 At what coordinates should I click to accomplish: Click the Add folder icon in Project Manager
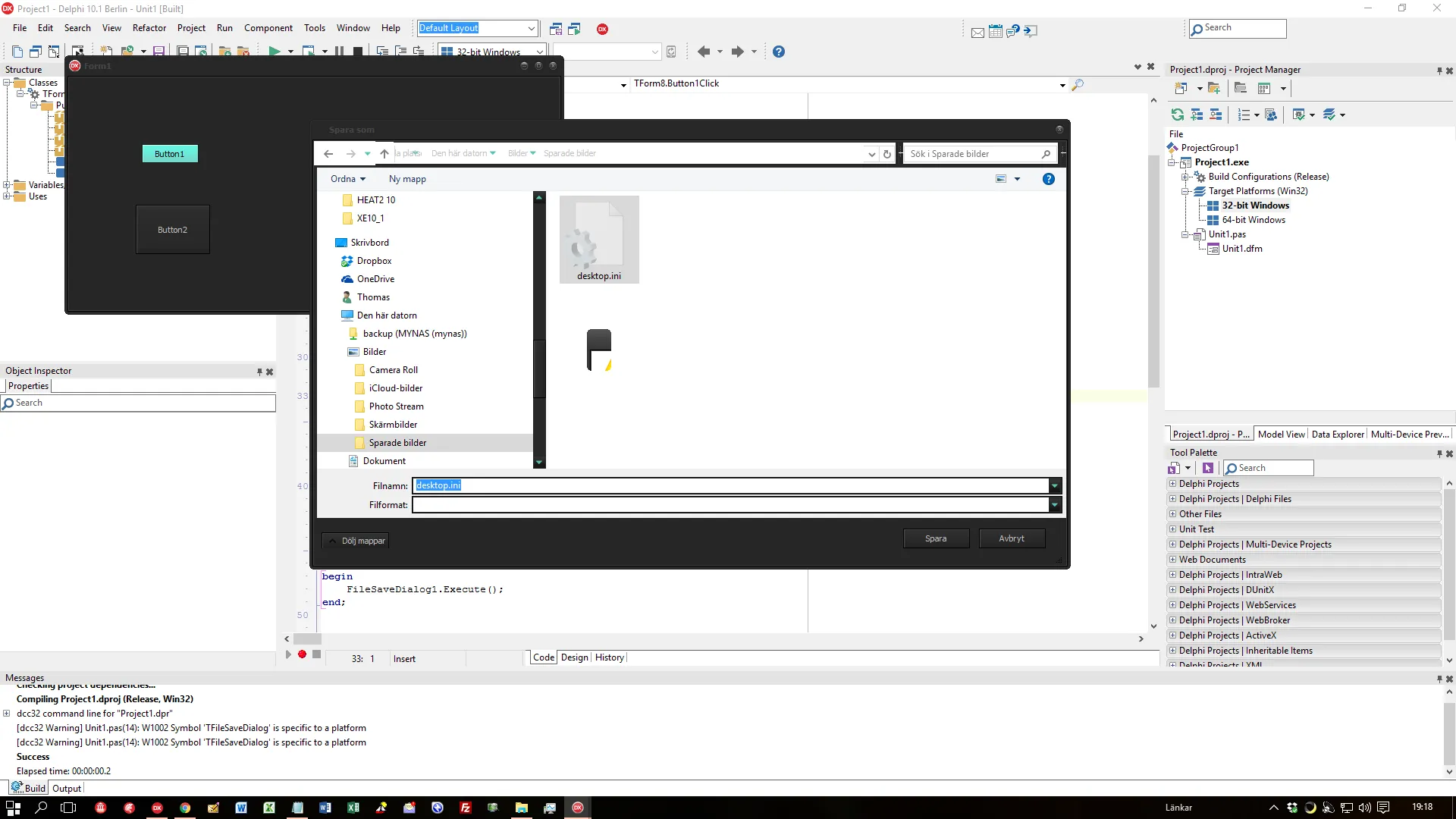coord(1214,88)
